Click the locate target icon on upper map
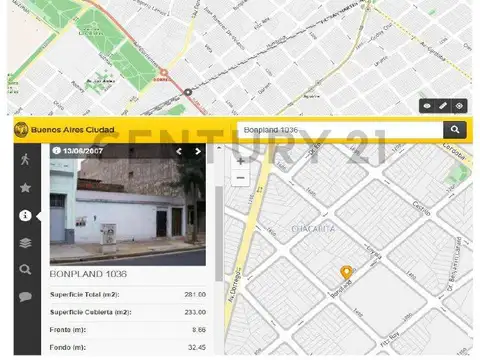Image resolution: width=480 pixels, height=360 pixels. (x=459, y=106)
